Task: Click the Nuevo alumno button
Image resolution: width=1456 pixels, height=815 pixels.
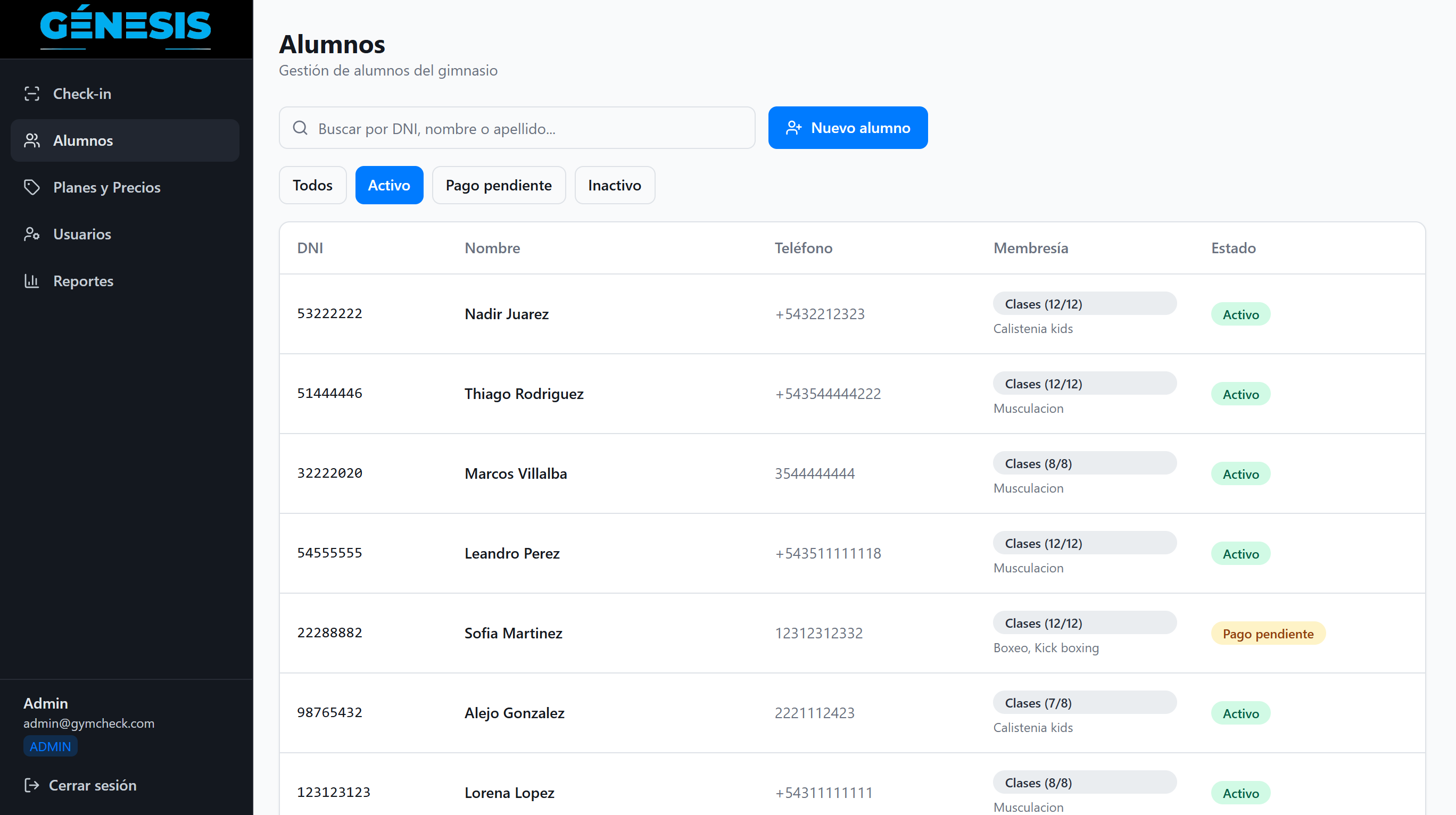Action: coord(848,128)
